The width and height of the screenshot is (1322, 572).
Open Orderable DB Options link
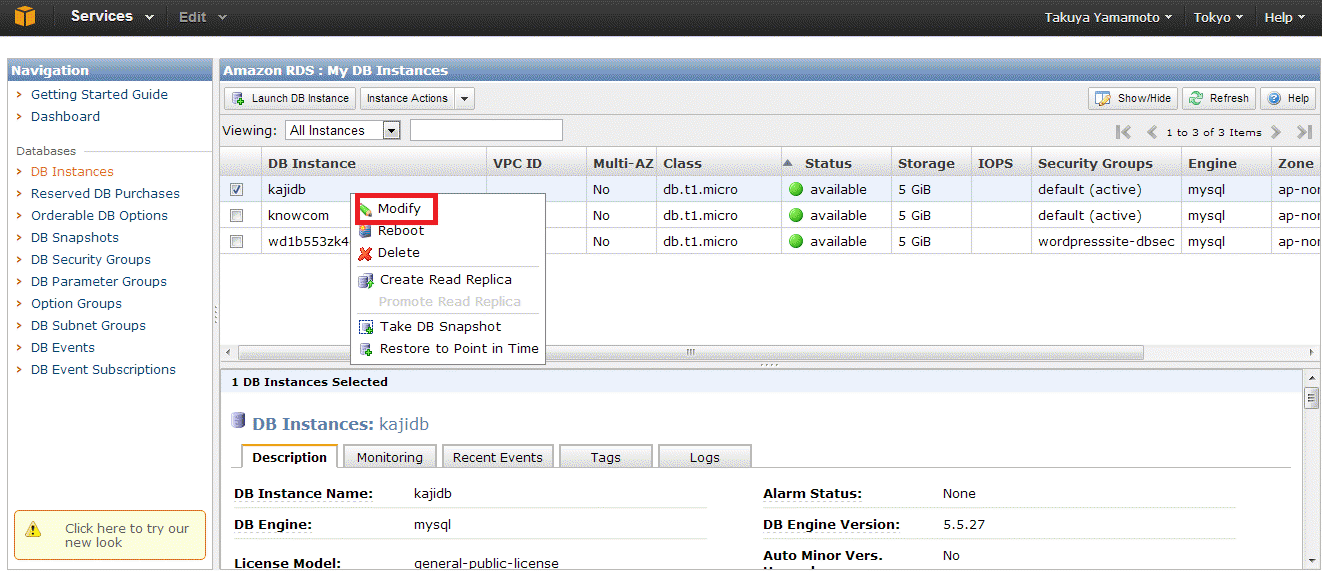(99, 215)
